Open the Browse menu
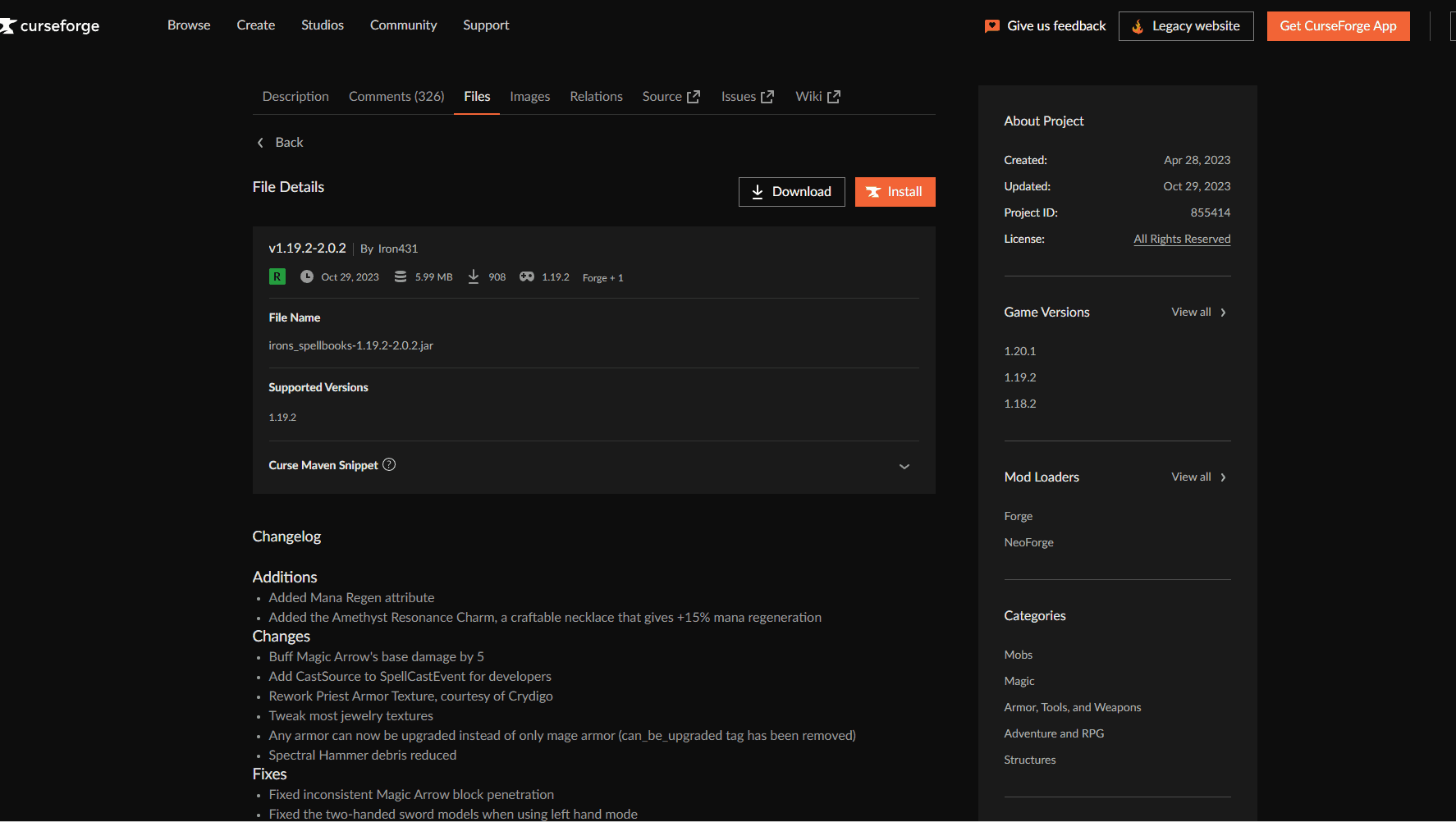The image size is (1456, 822). 189,25
